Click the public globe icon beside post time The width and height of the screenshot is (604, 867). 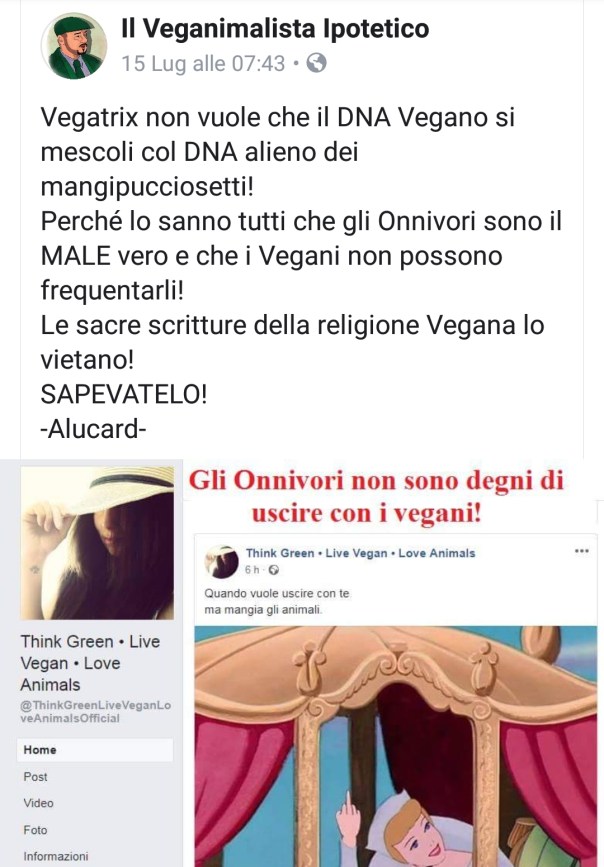[x=316, y=63]
